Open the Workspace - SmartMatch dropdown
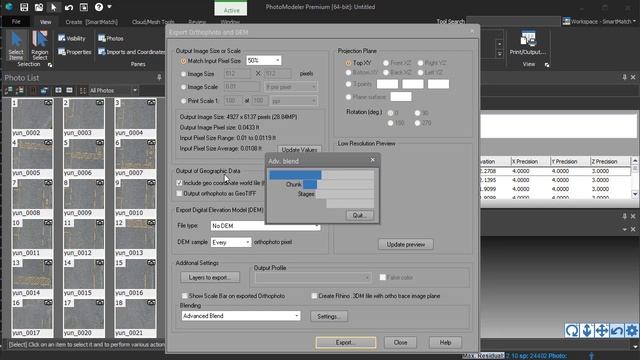Image resolution: width=640 pixels, height=360 pixels. [599, 21]
